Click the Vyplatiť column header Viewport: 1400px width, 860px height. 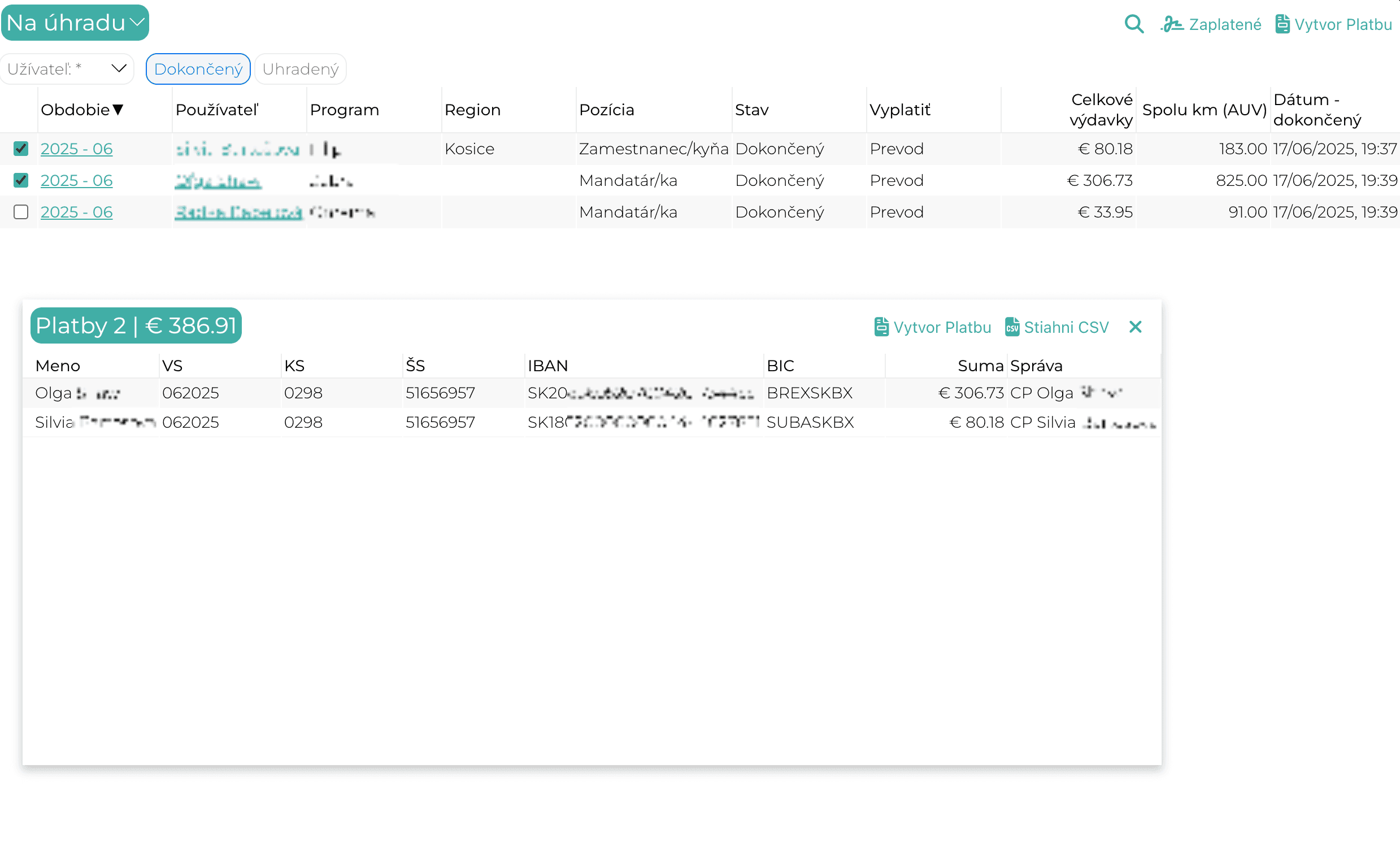[900, 110]
